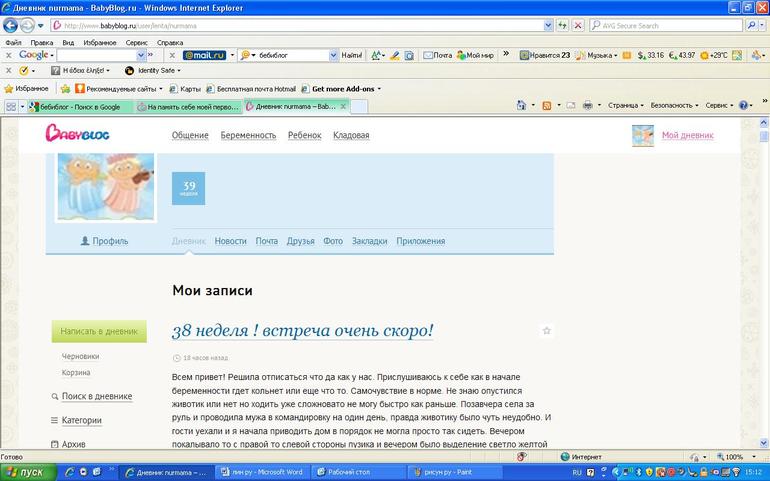Click the Написать в дневник button
This screenshot has width=770, height=481.
[99, 331]
